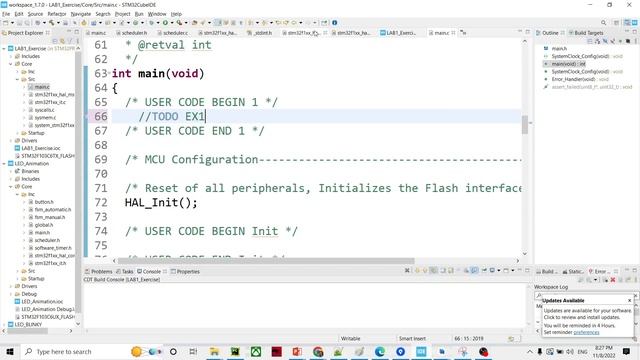Image resolution: width=640 pixels, height=360 pixels.
Task: Open the Project menu
Action: click(x=122, y=14)
